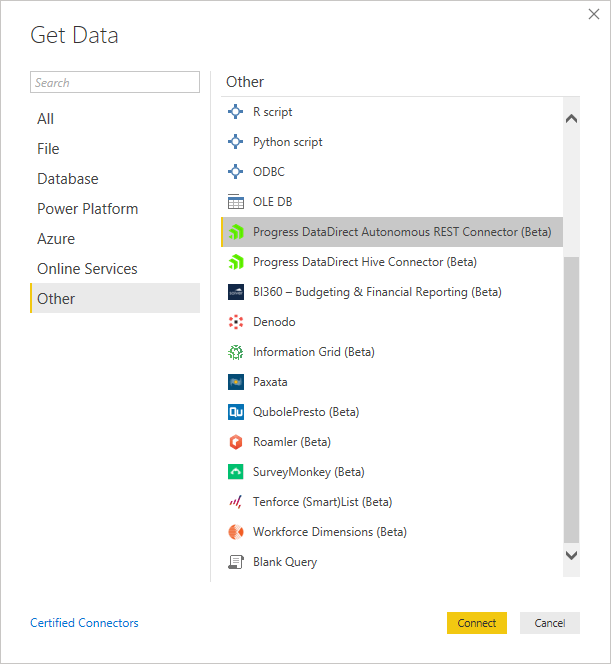Click the SurveyMonkey green icon

236,472
